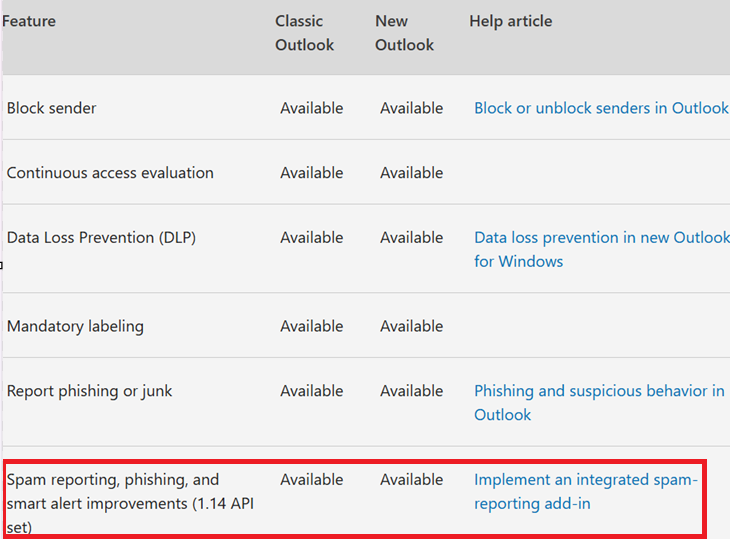
Task: Select the Mandatory labeling feature text
Action: tap(75, 326)
